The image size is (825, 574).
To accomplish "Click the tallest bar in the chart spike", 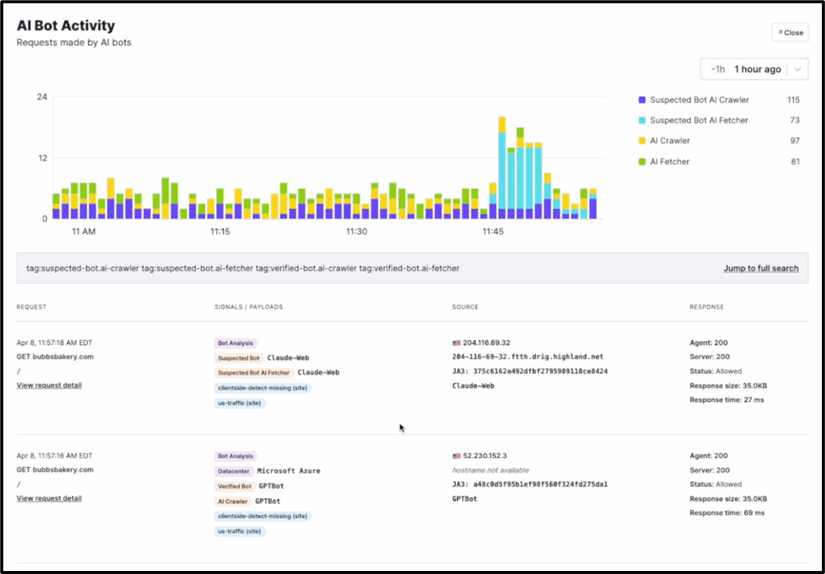I will point(502,165).
